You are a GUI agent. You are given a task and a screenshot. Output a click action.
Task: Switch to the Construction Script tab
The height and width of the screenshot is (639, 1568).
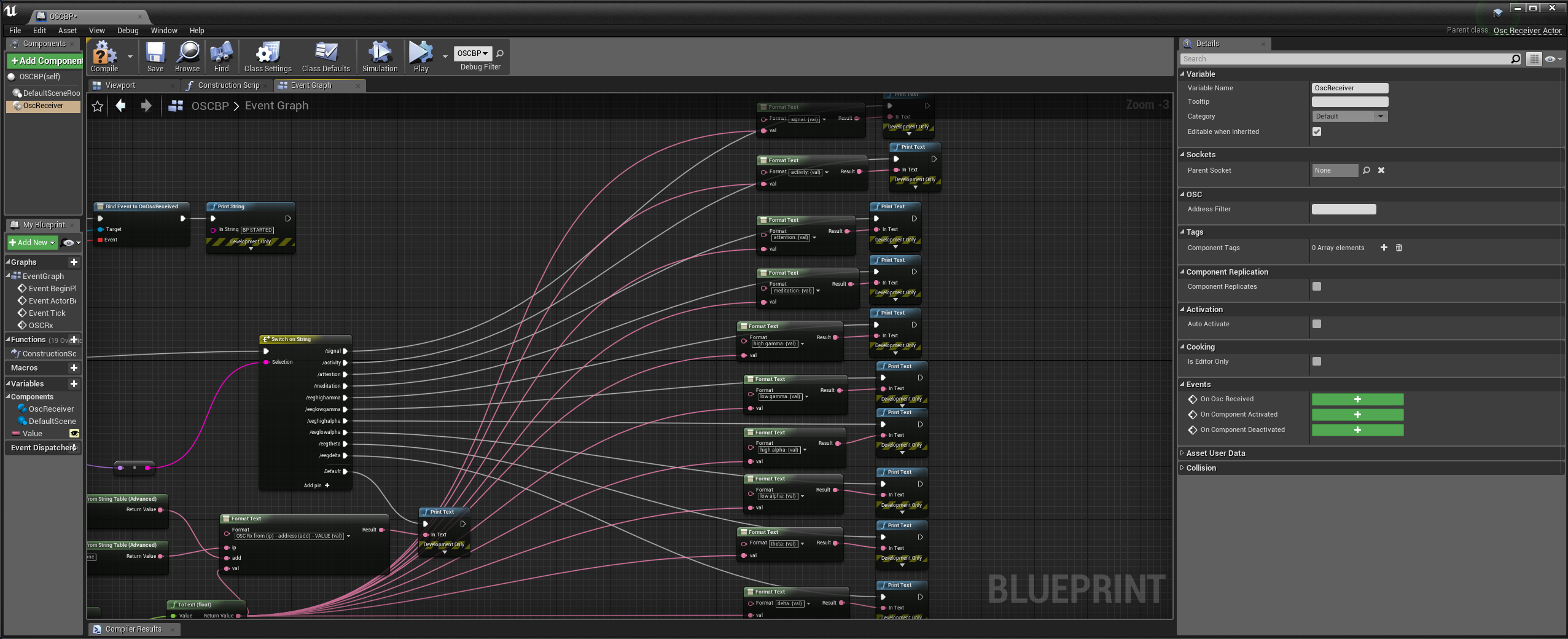pyautogui.click(x=228, y=85)
